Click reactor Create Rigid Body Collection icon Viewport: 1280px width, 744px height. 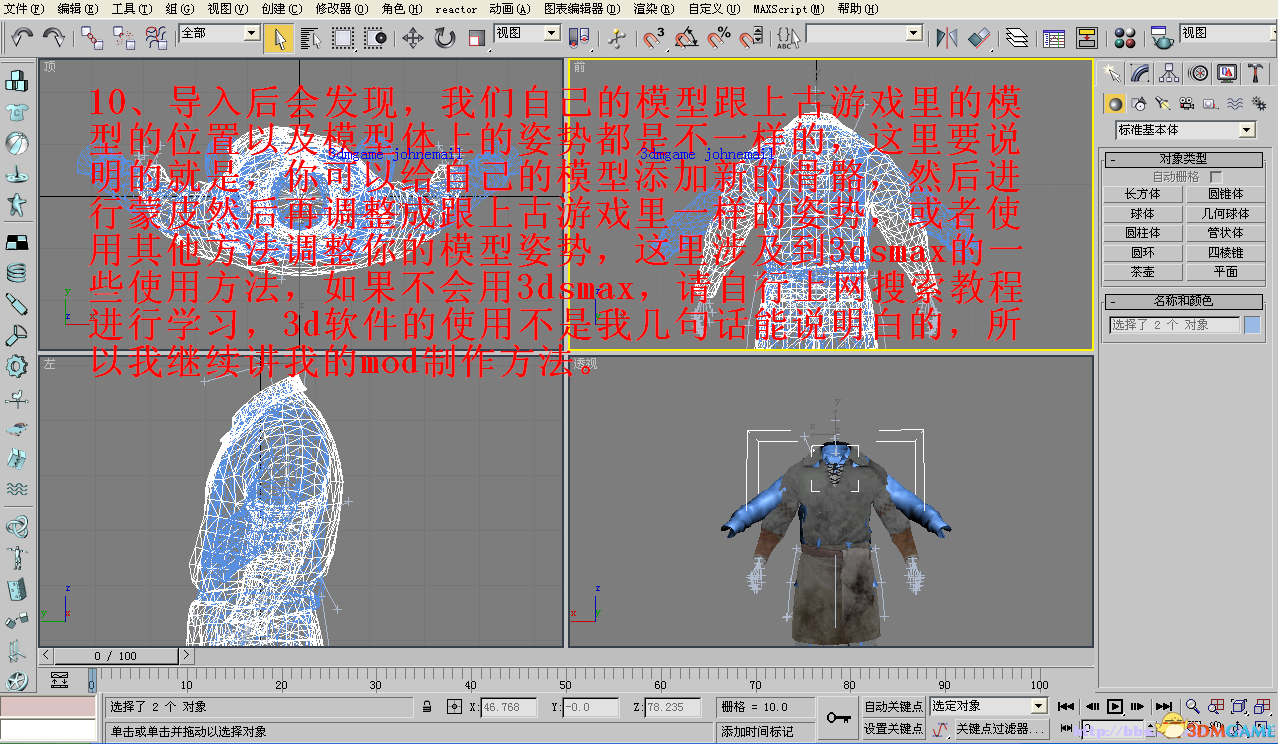[16, 82]
